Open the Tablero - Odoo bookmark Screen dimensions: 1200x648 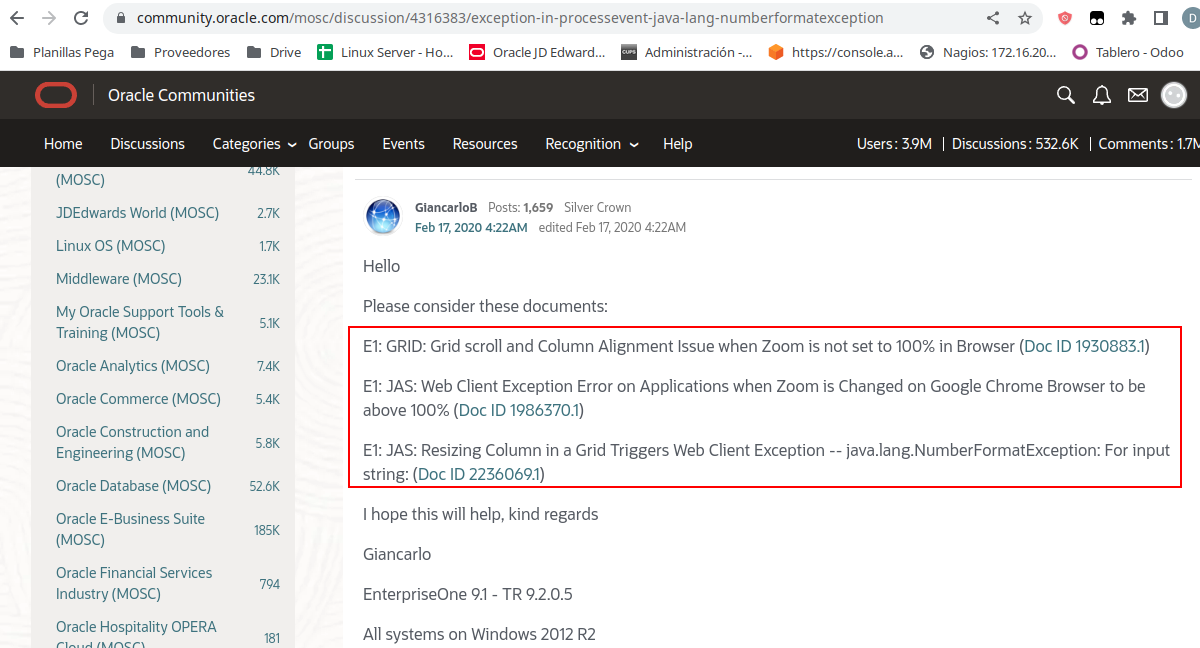pyautogui.click(x=1128, y=52)
